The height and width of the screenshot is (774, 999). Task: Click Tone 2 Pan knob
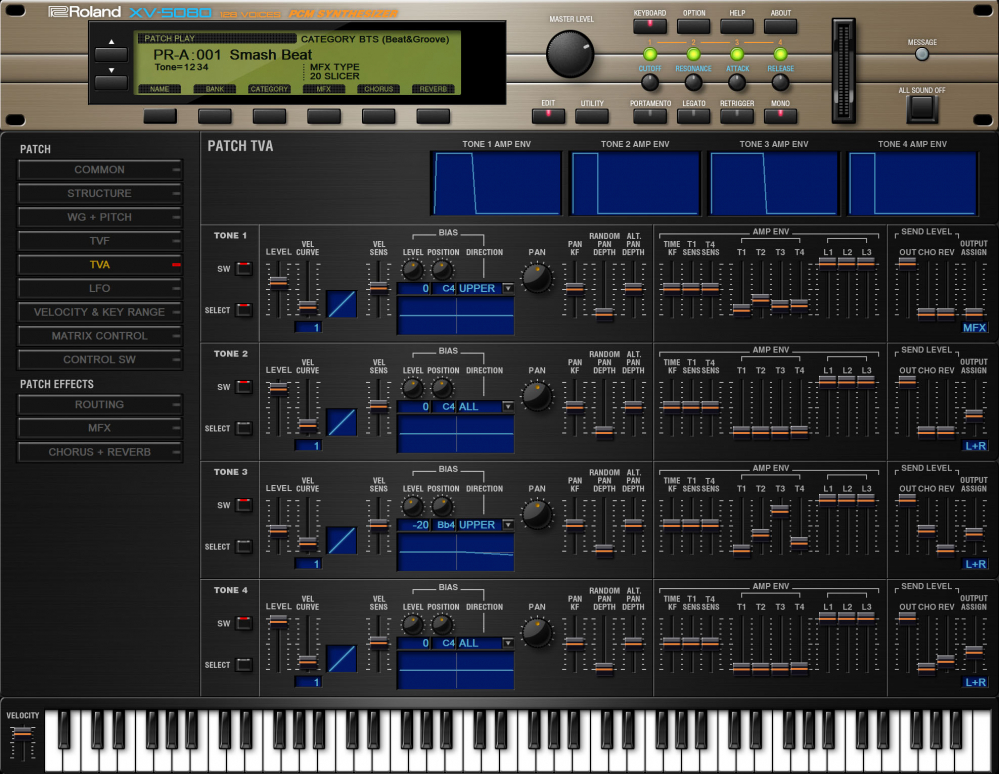[x=537, y=396]
